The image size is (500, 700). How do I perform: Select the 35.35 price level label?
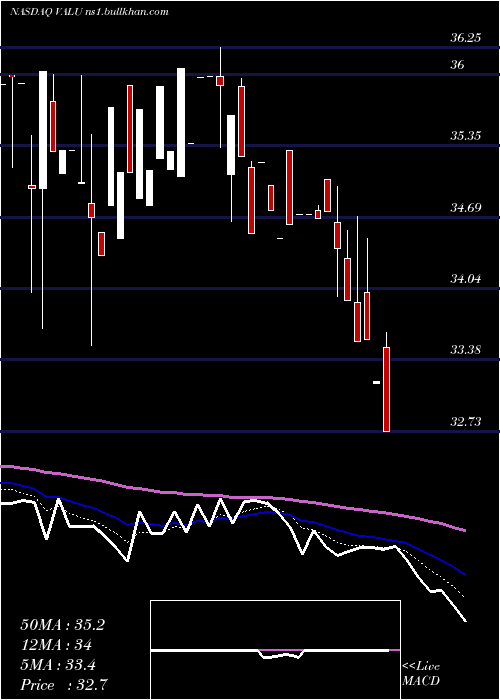(466, 136)
